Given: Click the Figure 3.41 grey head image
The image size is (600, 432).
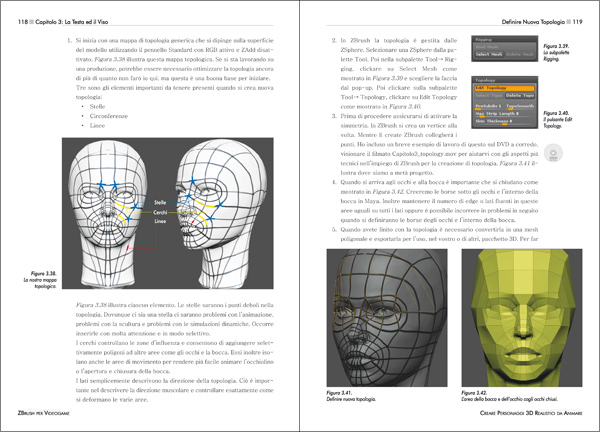Looking at the screenshot, I should coord(387,318).
